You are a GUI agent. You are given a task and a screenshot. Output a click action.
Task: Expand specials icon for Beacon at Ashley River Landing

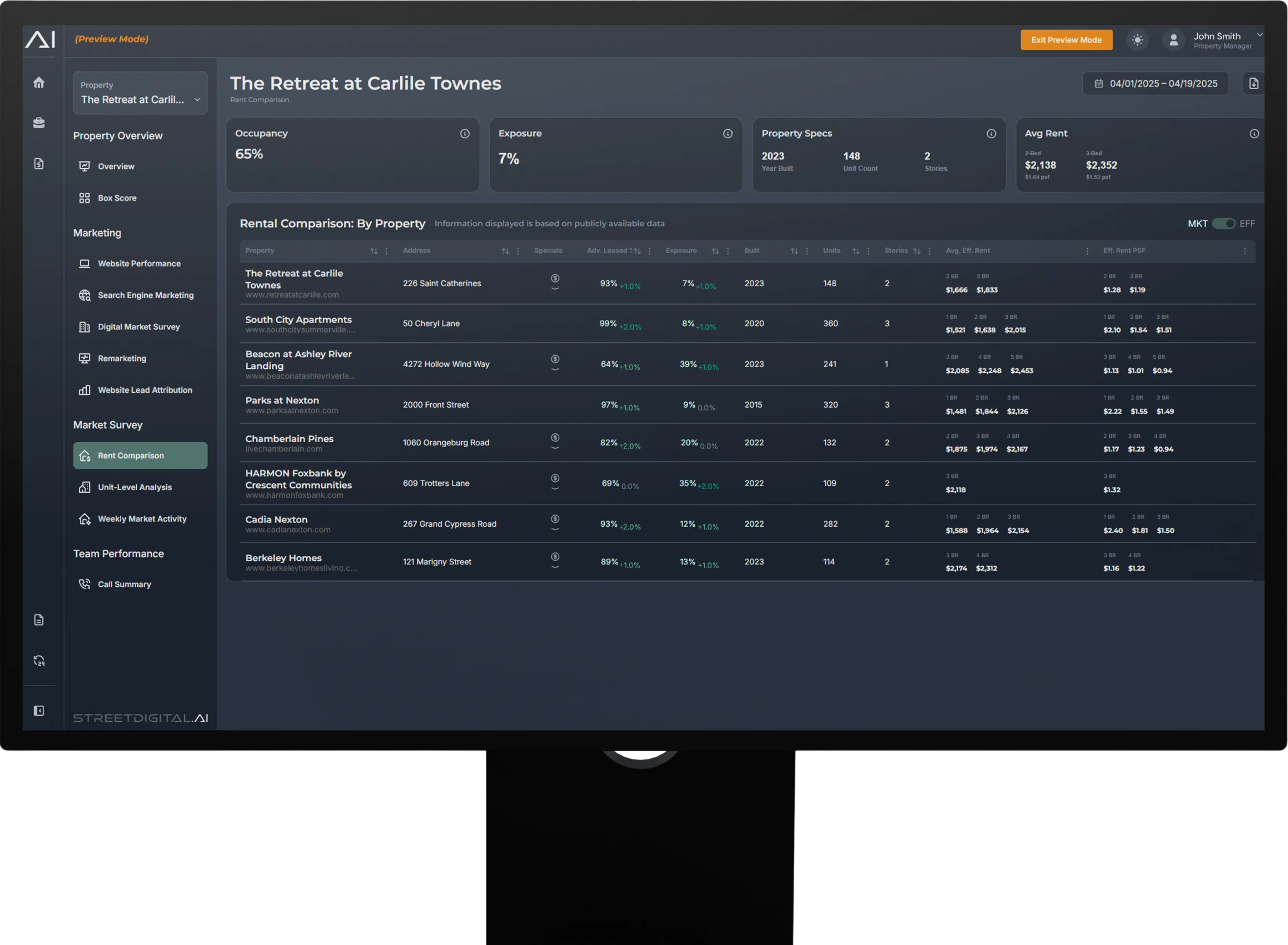(x=555, y=363)
